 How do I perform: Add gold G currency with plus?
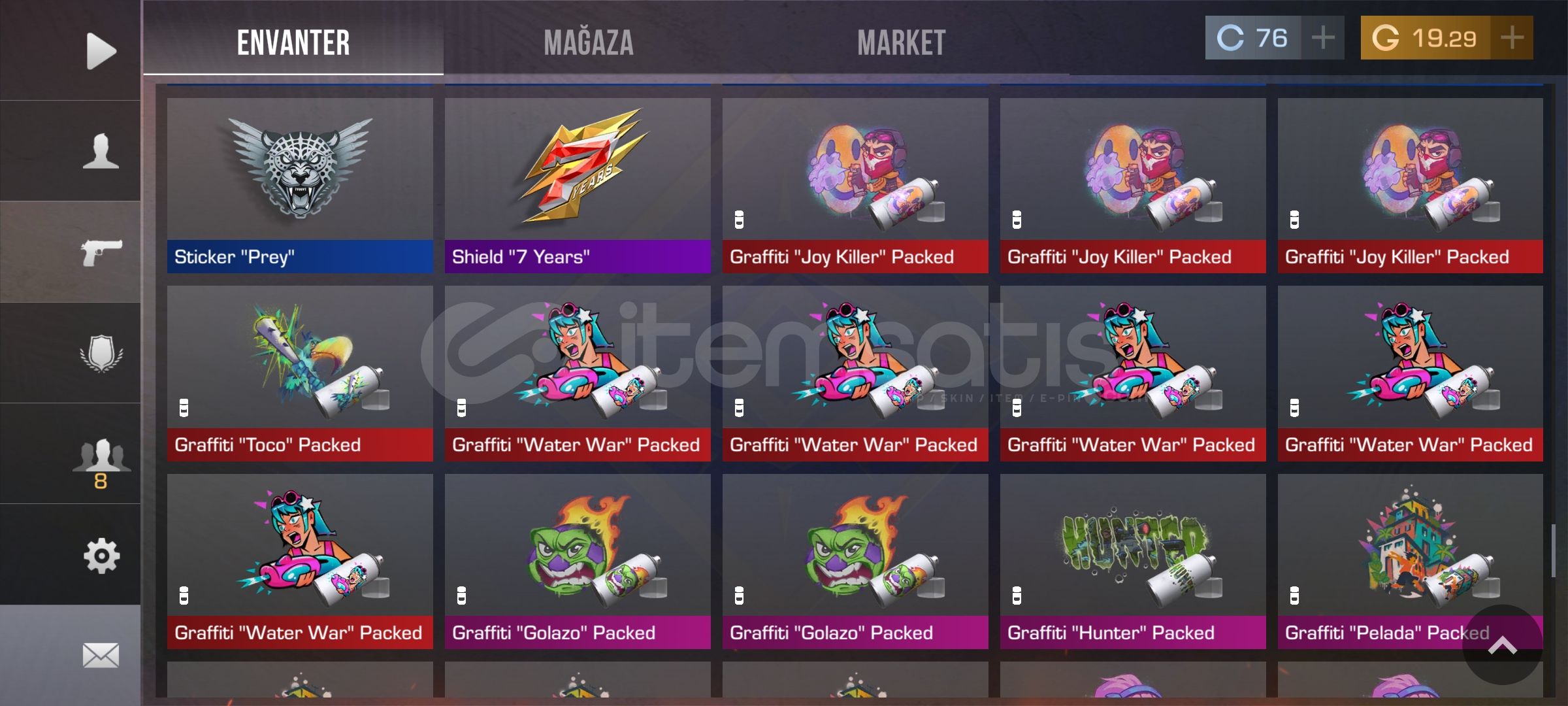pyautogui.click(x=1512, y=38)
